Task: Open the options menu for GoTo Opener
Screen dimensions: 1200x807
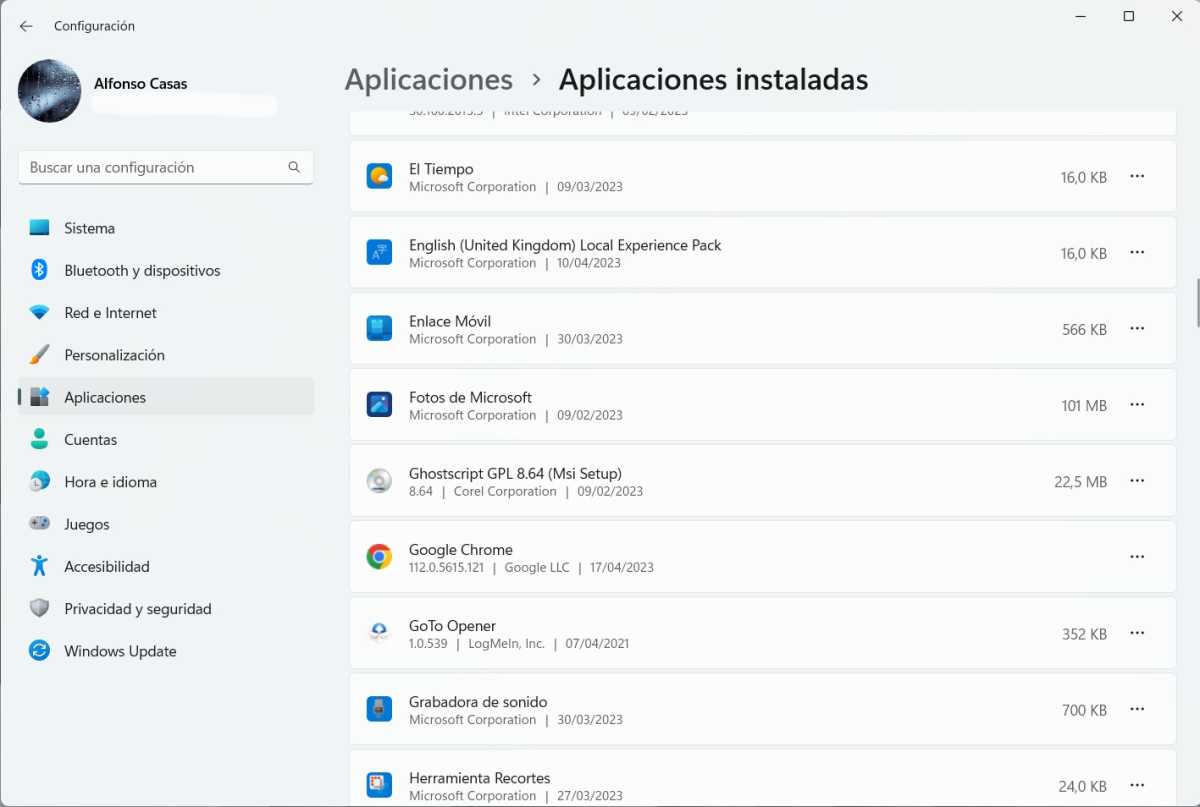Action: tap(1137, 632)
